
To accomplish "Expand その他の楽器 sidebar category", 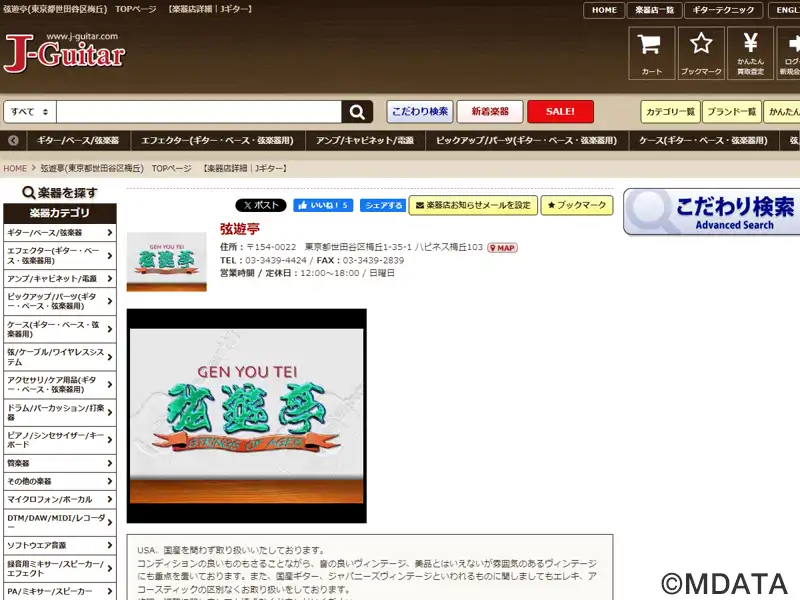I will [x=60, y=481].
